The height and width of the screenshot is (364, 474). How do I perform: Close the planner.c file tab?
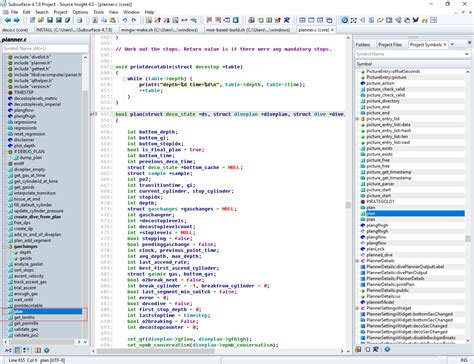pyautogui.click(x=332, y=30)
